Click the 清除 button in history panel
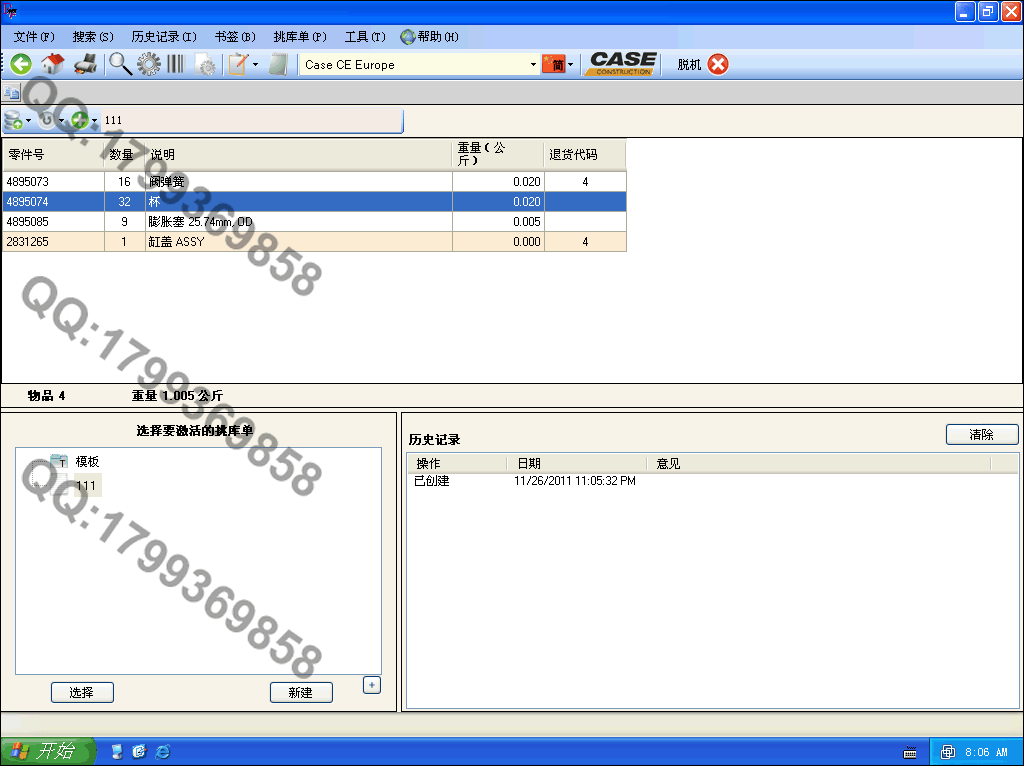Screen dimensions: 1024x766 point(981,435)
